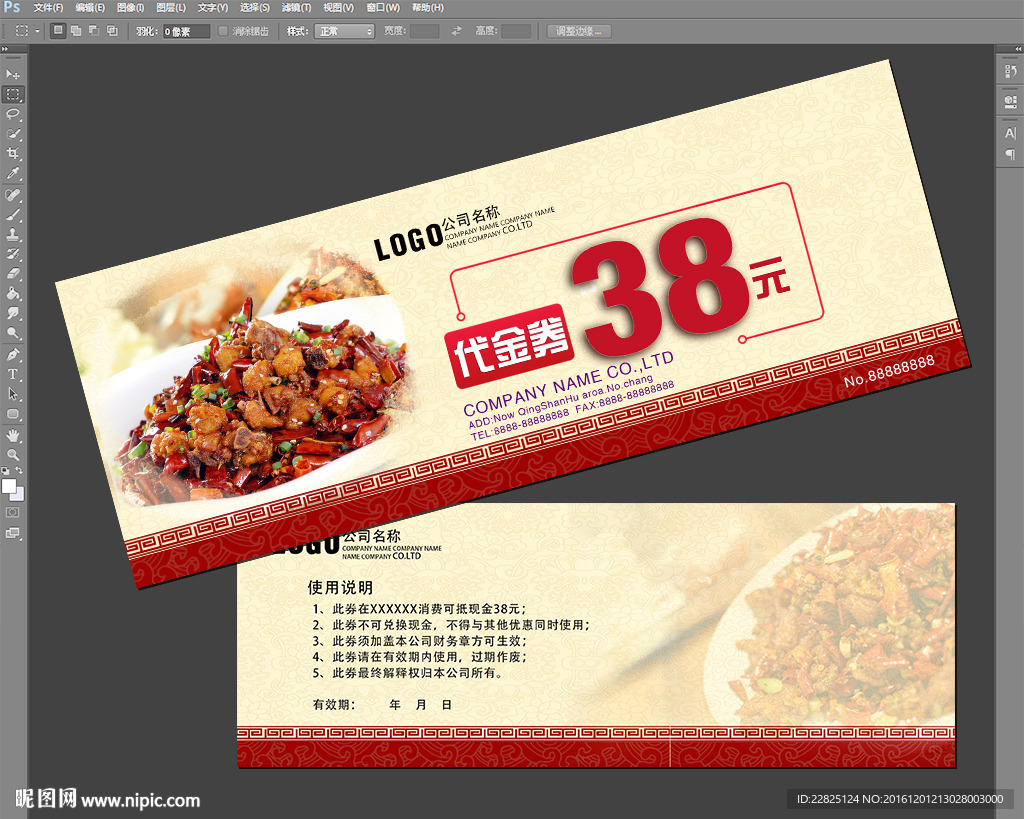Set the background color swatch
The width and height of the screenshot is (1024, 819).
(20, 495)
